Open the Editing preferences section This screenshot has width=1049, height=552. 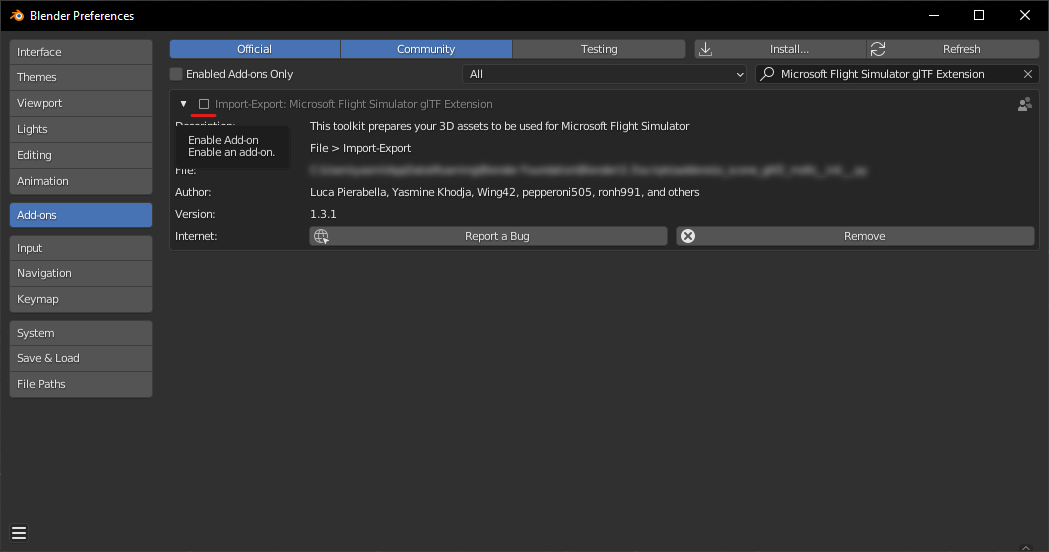(81, 155)
